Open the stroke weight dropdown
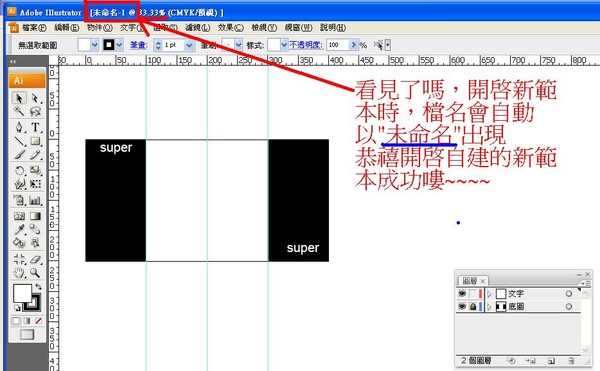Viewport: 600px width, 371px height. [189, 45]
